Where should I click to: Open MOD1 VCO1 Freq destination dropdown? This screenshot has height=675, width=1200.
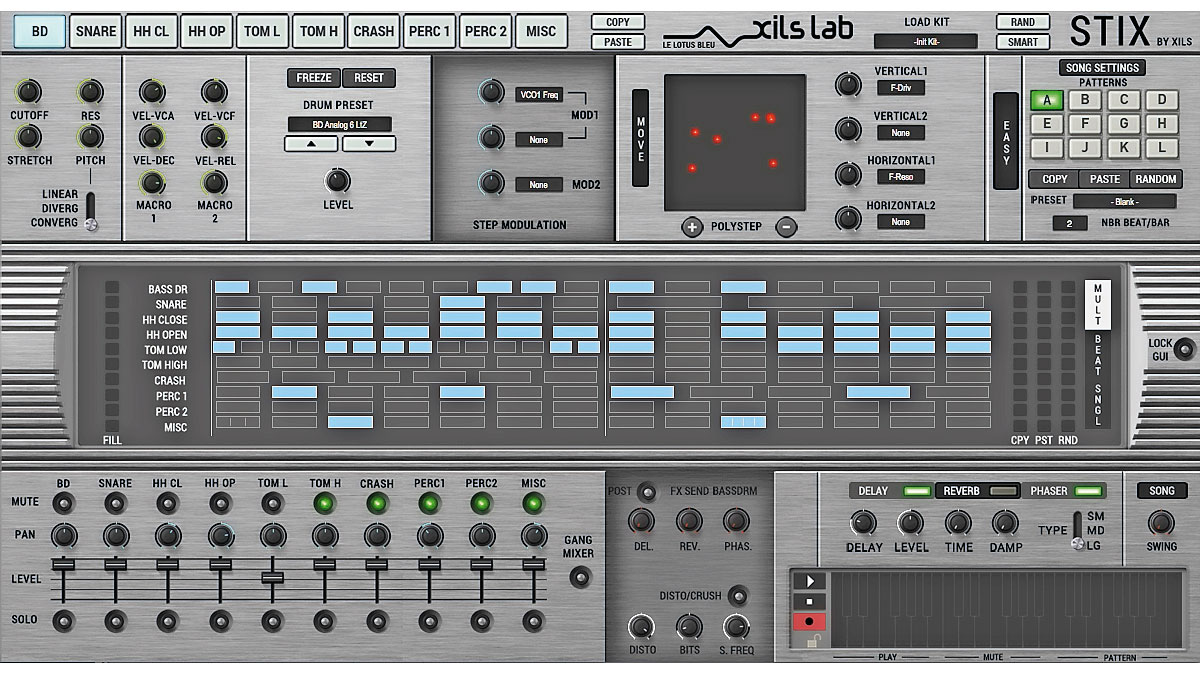tap(540, 95)
